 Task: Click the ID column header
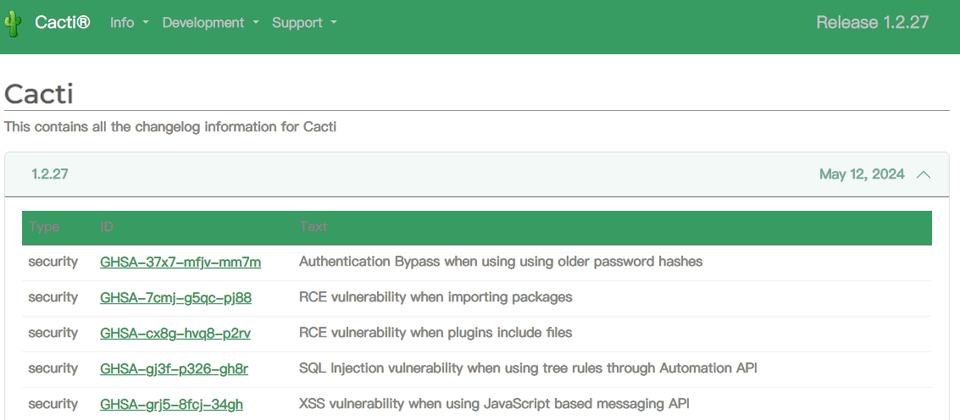pos(107,227)
